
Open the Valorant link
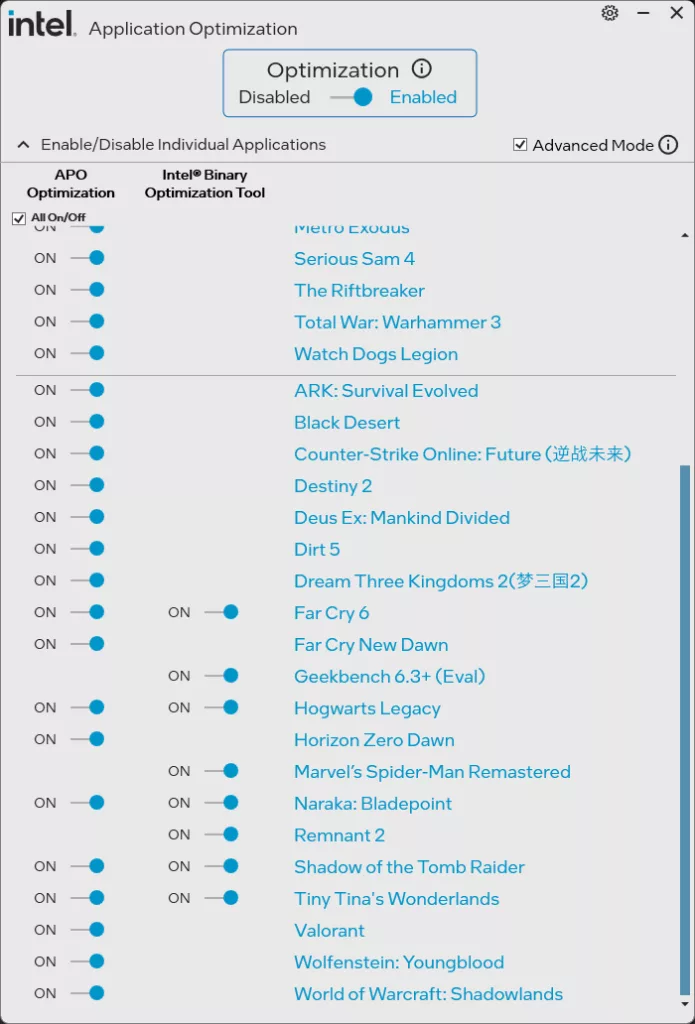(329, 930)
